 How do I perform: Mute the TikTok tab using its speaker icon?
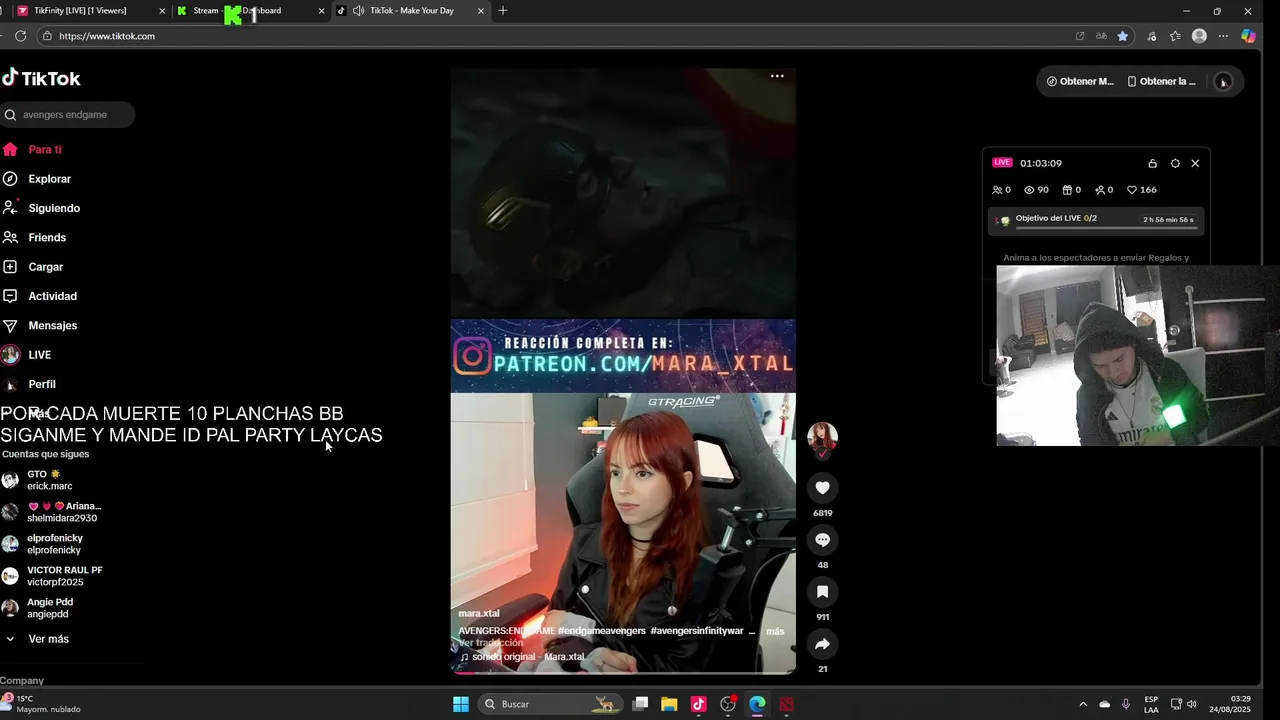pyautogui.click(x=358, y=11)
